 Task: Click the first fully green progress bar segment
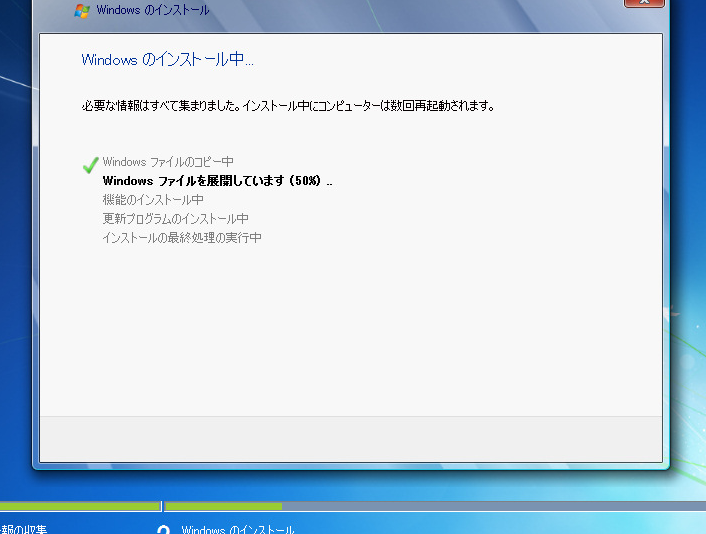tap(80, 506)
